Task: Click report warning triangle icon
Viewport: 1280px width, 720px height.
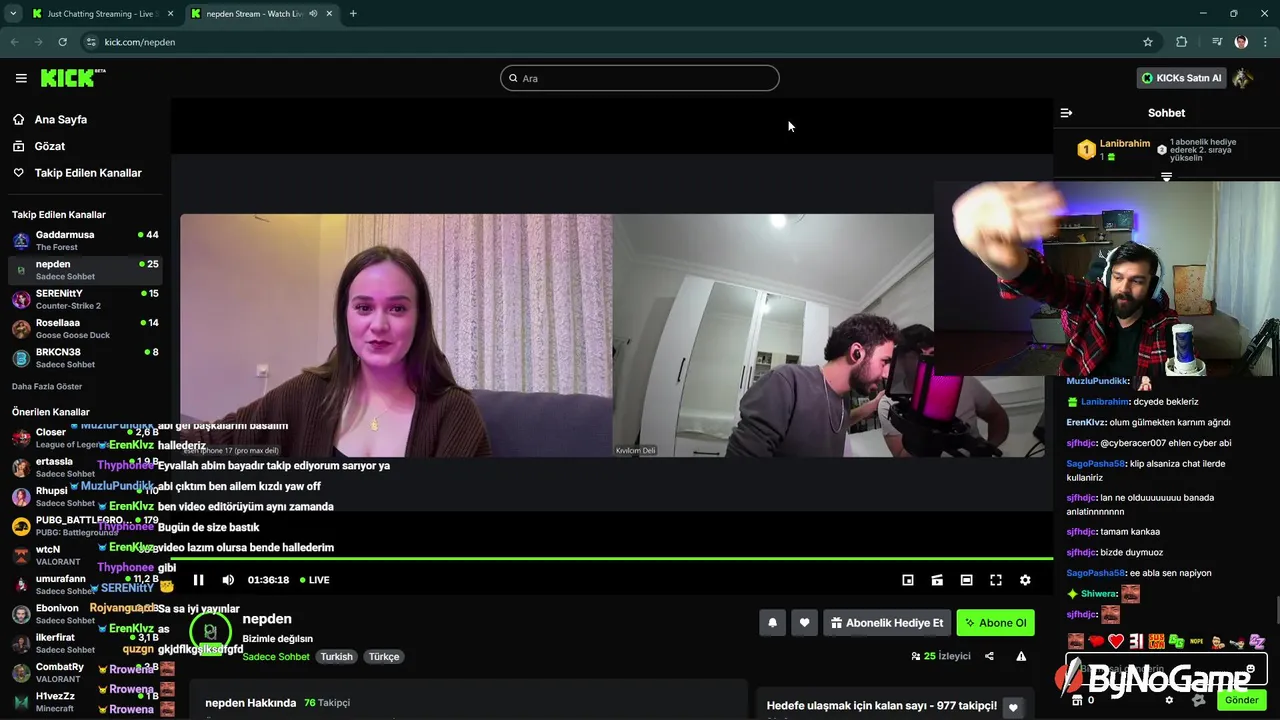Action: pyautogui.click(x=1021, y=656)
